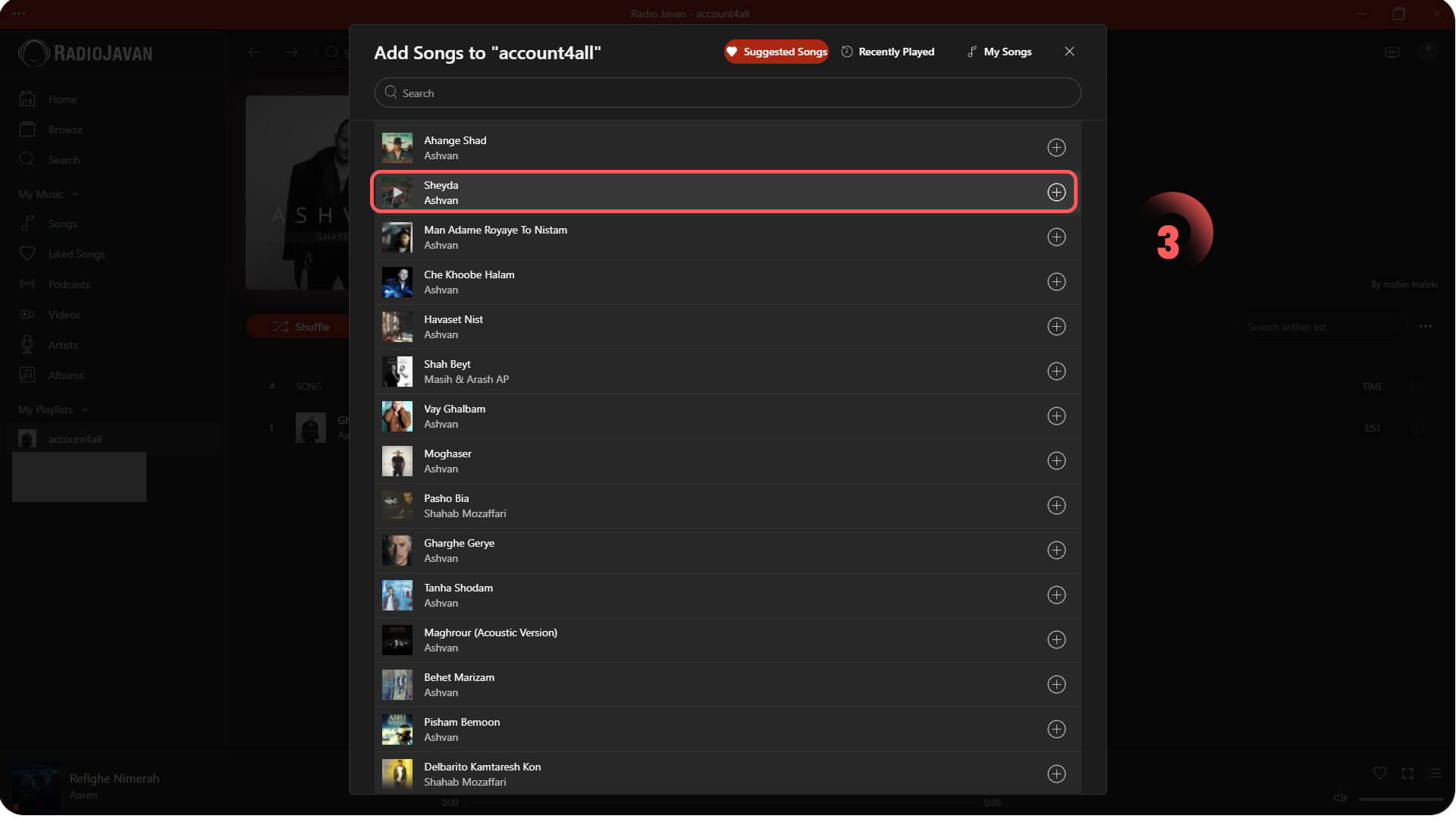The height and width of the screenshot is (819, 1456).
Task: Open the account4all playlist in sidebar
Action: (113, 439)
